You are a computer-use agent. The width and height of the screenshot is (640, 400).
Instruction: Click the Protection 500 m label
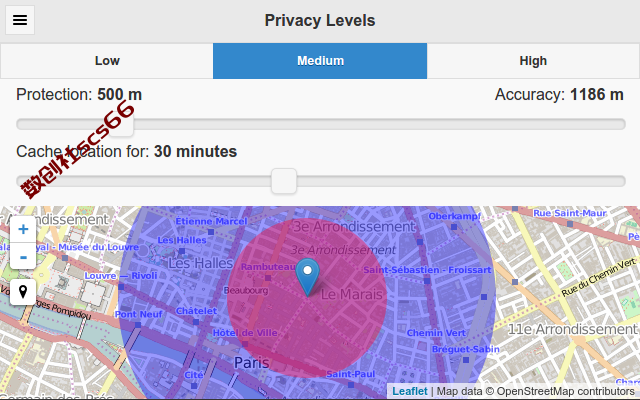click(x=79, y=95)
